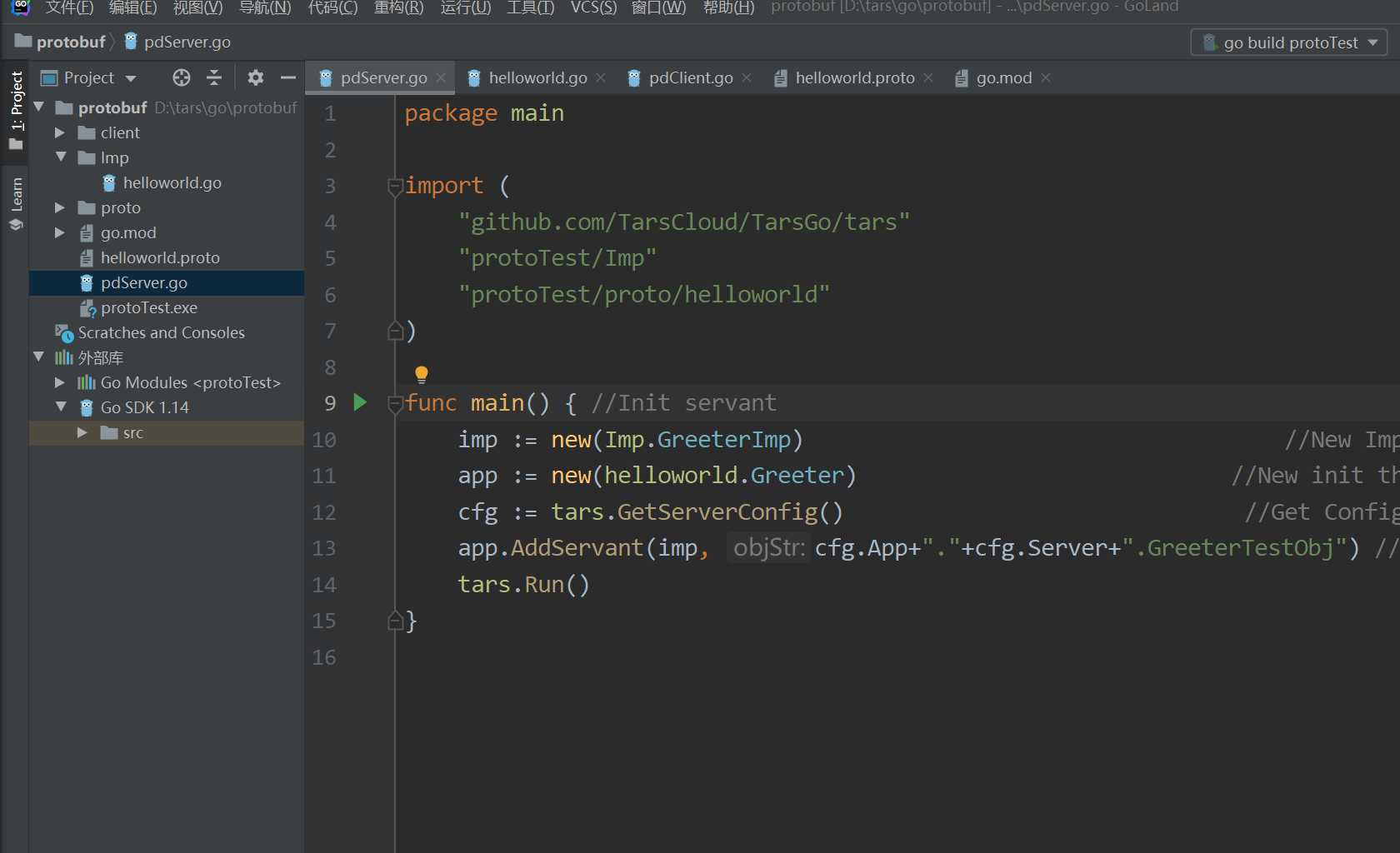Open the 编辑(E) menu

click(x=132, y=7)
